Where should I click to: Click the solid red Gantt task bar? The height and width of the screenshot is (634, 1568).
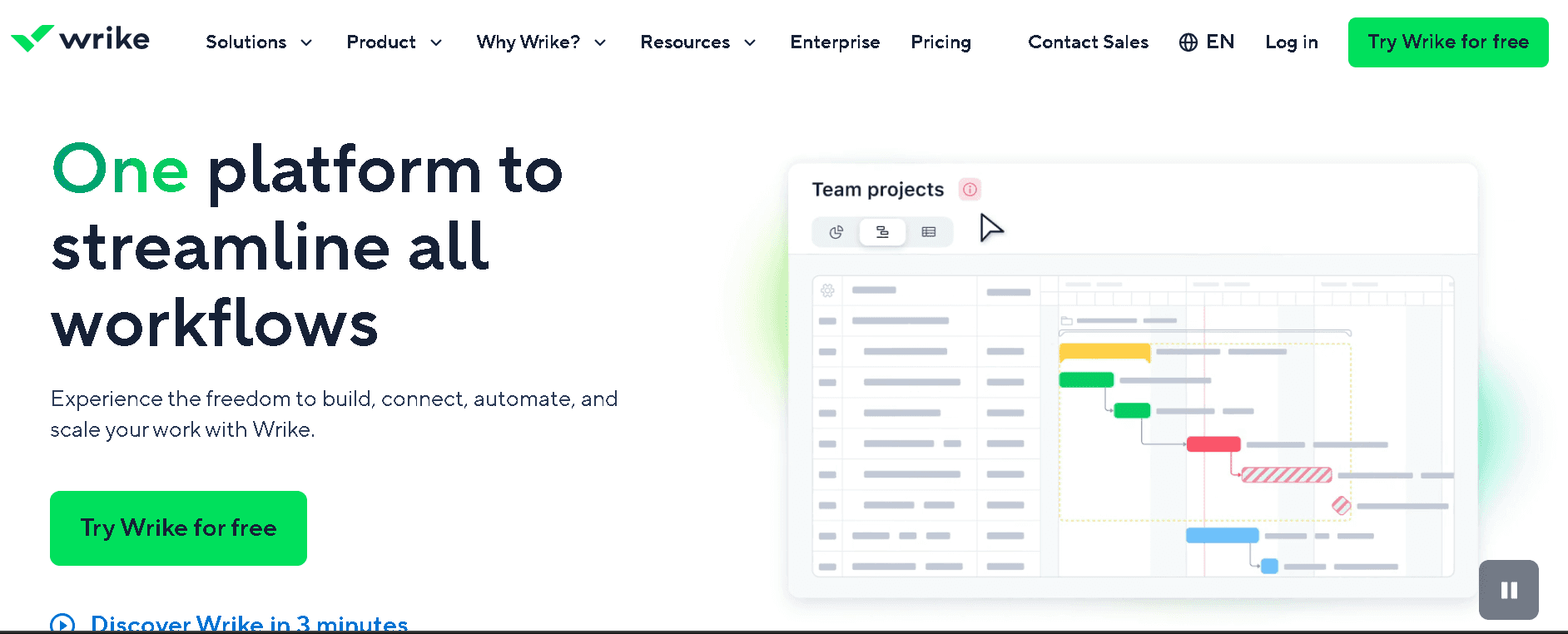click(1213, 444)
